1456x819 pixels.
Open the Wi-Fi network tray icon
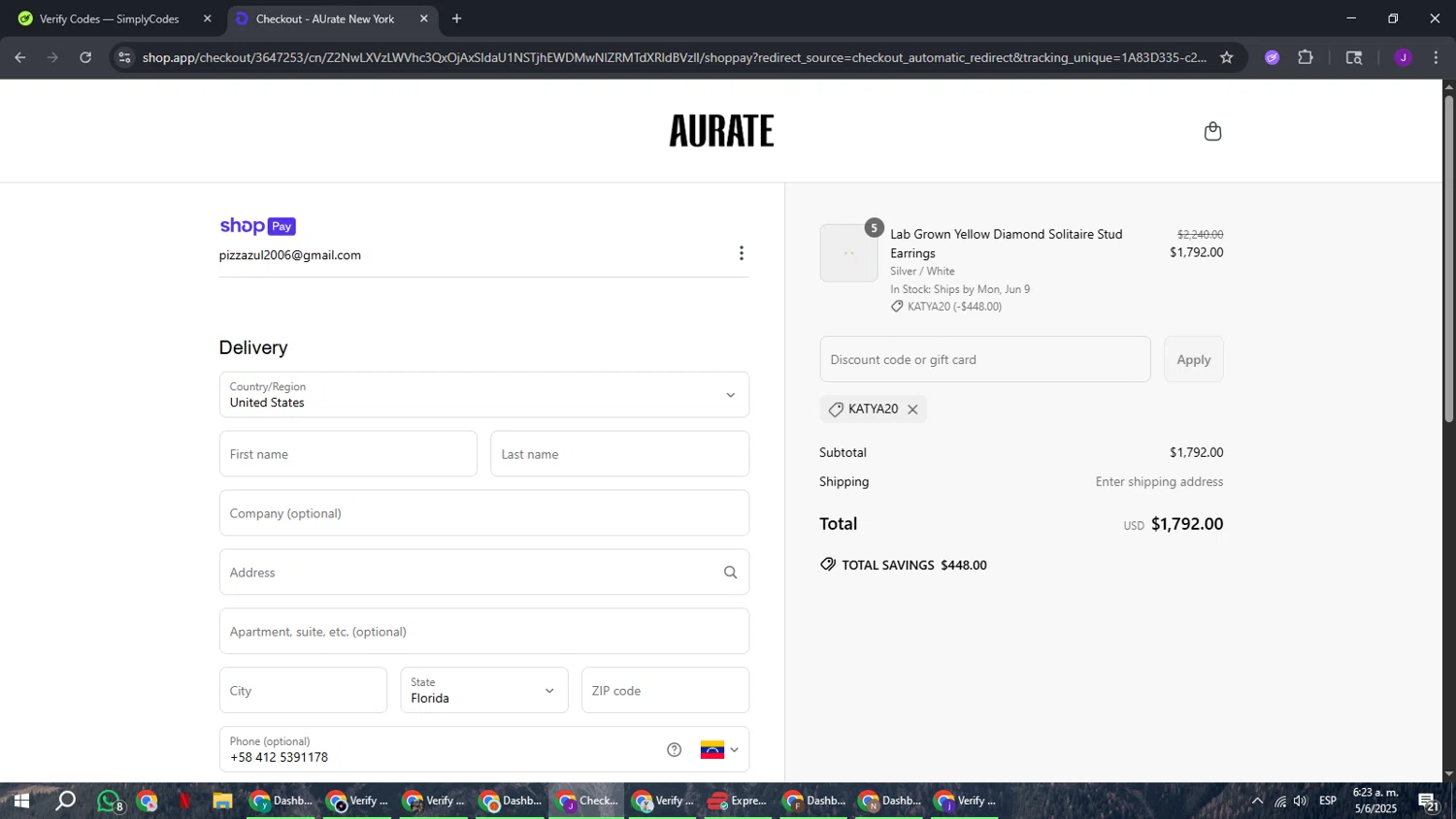click(1280, 802)
